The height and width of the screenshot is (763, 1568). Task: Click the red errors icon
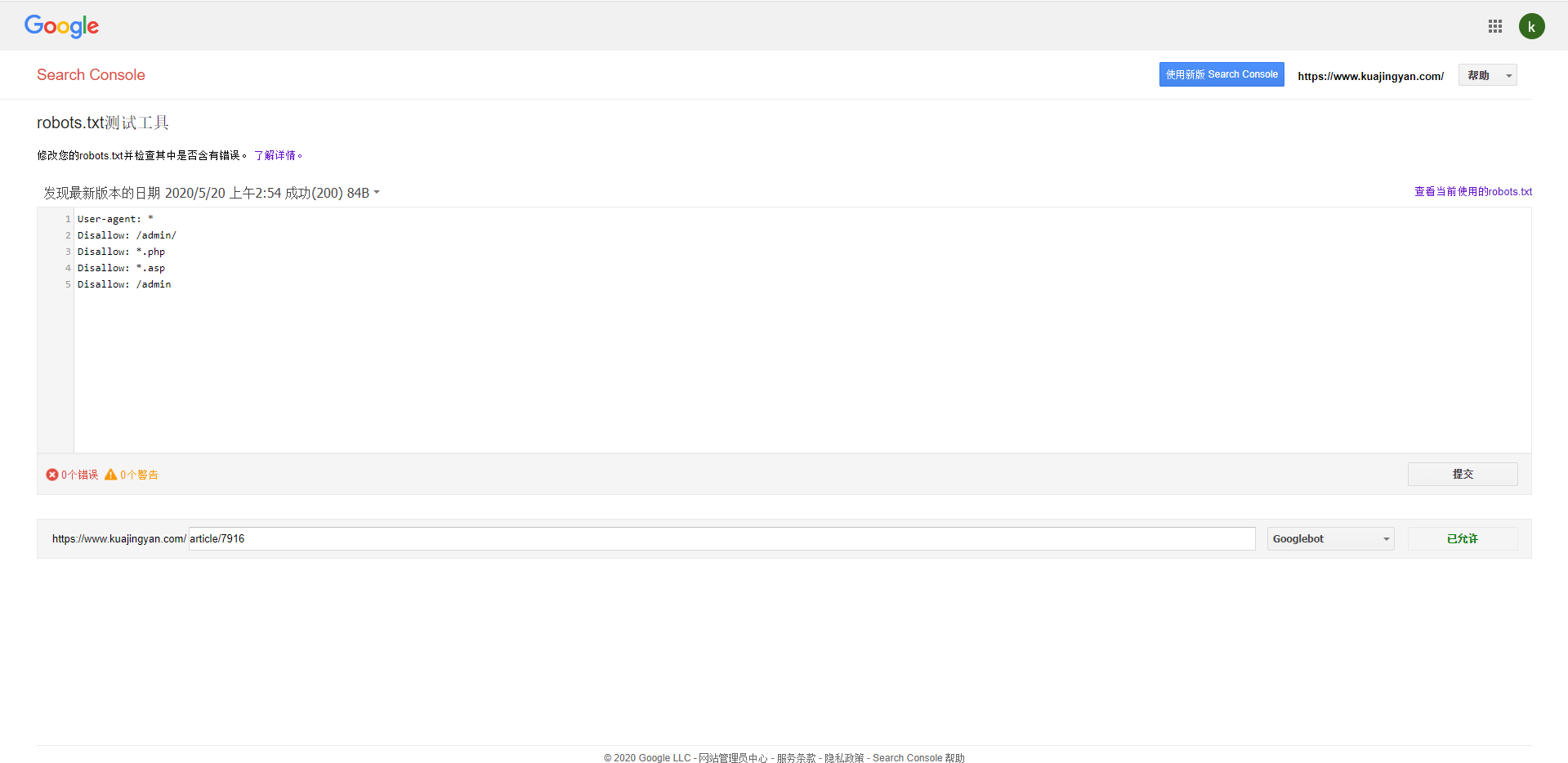point(52,475)
